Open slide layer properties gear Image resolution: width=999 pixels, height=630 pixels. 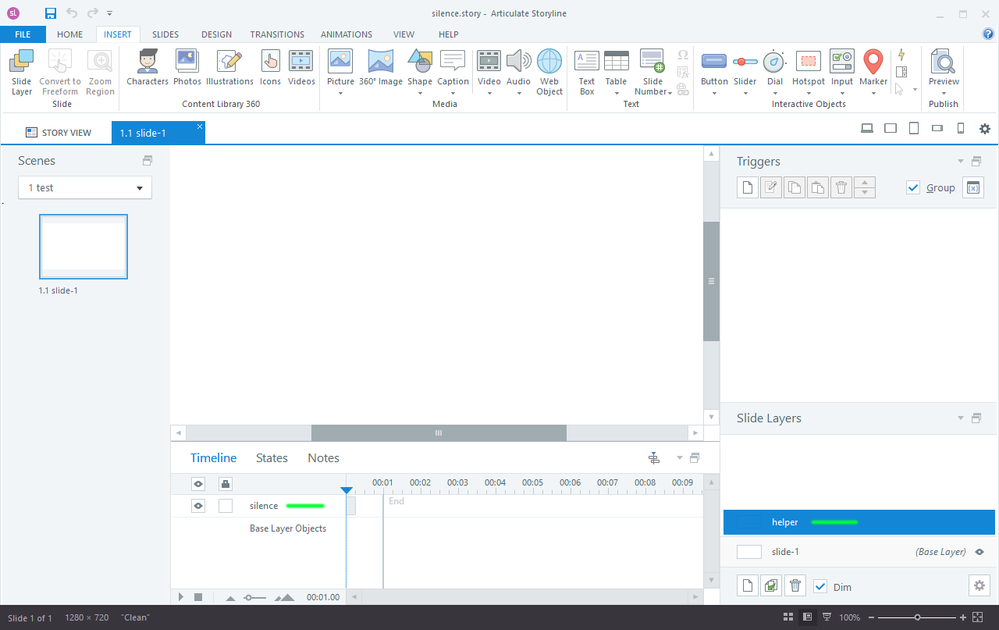point(979,587)
